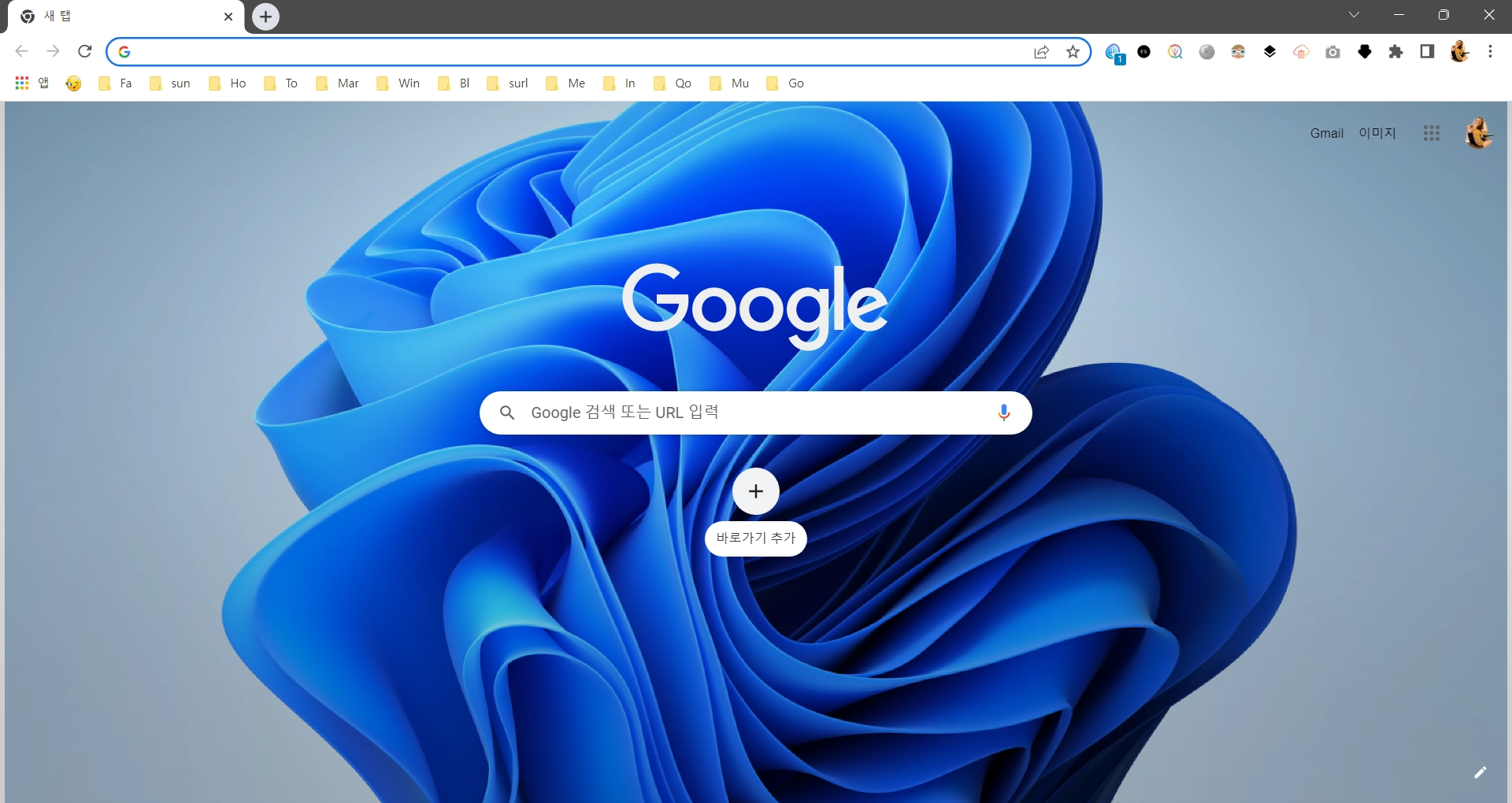Open the 앱 apps shortcut
The height and width of the screenshot is (803, 1512).
[x=31, y=83]
